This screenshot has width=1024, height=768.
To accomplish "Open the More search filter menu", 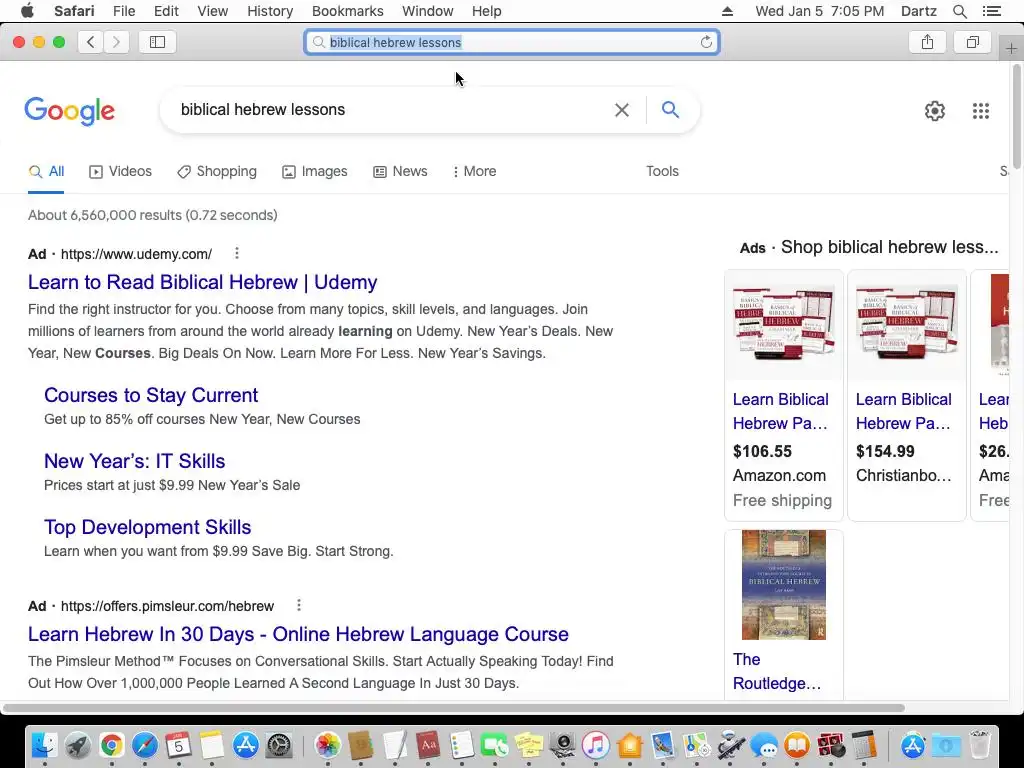I will [474, 171].
